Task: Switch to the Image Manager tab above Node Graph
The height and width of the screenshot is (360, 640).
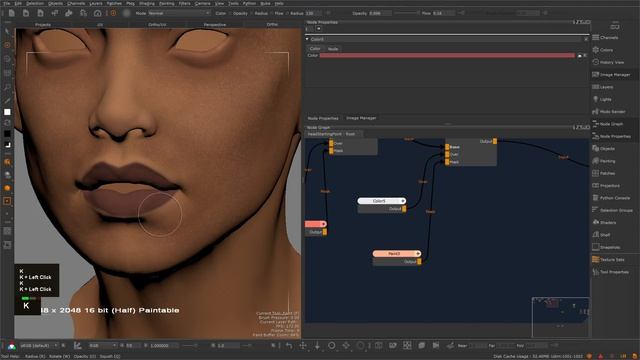Action: (361, 118)
